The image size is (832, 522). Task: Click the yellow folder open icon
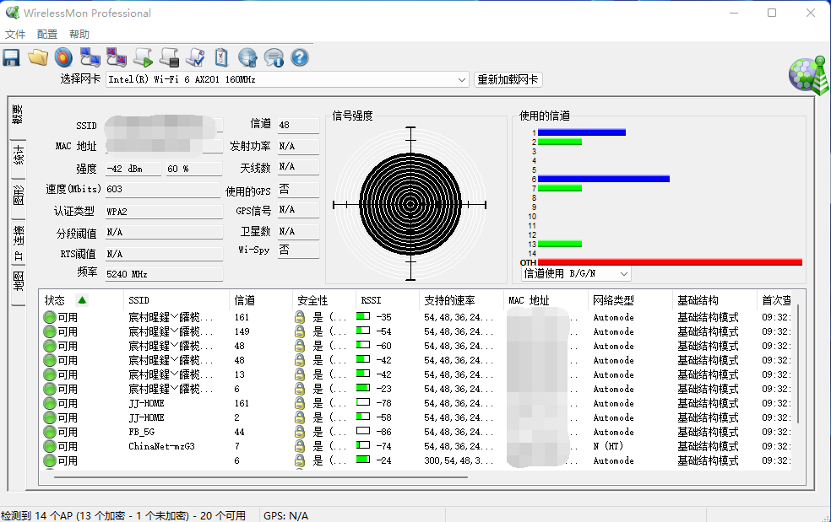[38, 57]
